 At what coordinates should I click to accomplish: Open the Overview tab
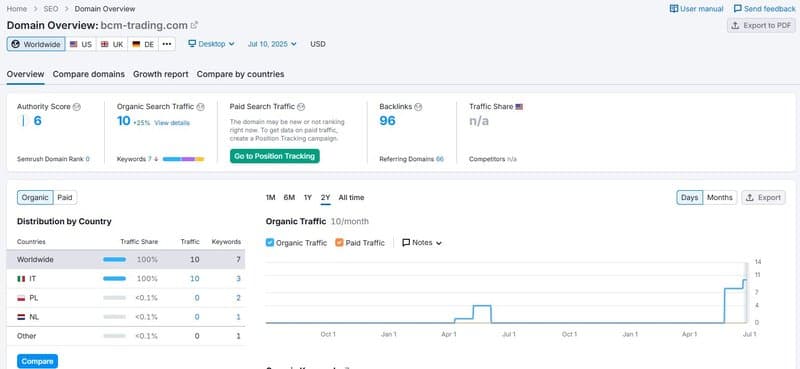coord(26,74)
